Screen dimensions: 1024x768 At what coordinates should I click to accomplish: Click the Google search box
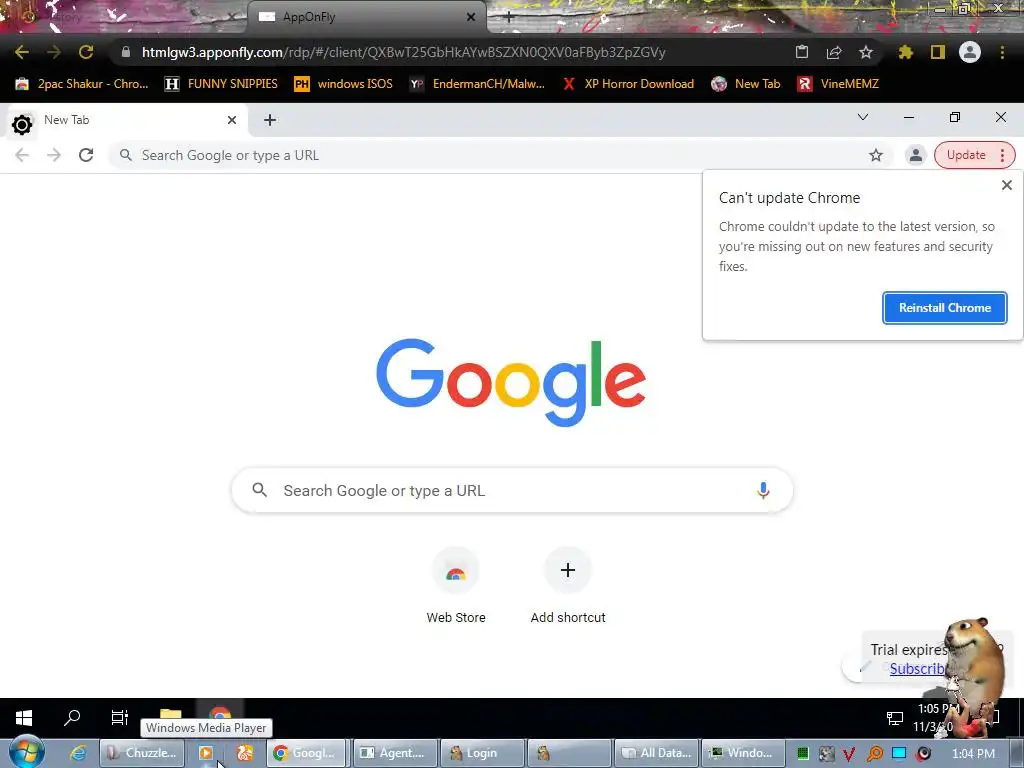click(512, 490)
